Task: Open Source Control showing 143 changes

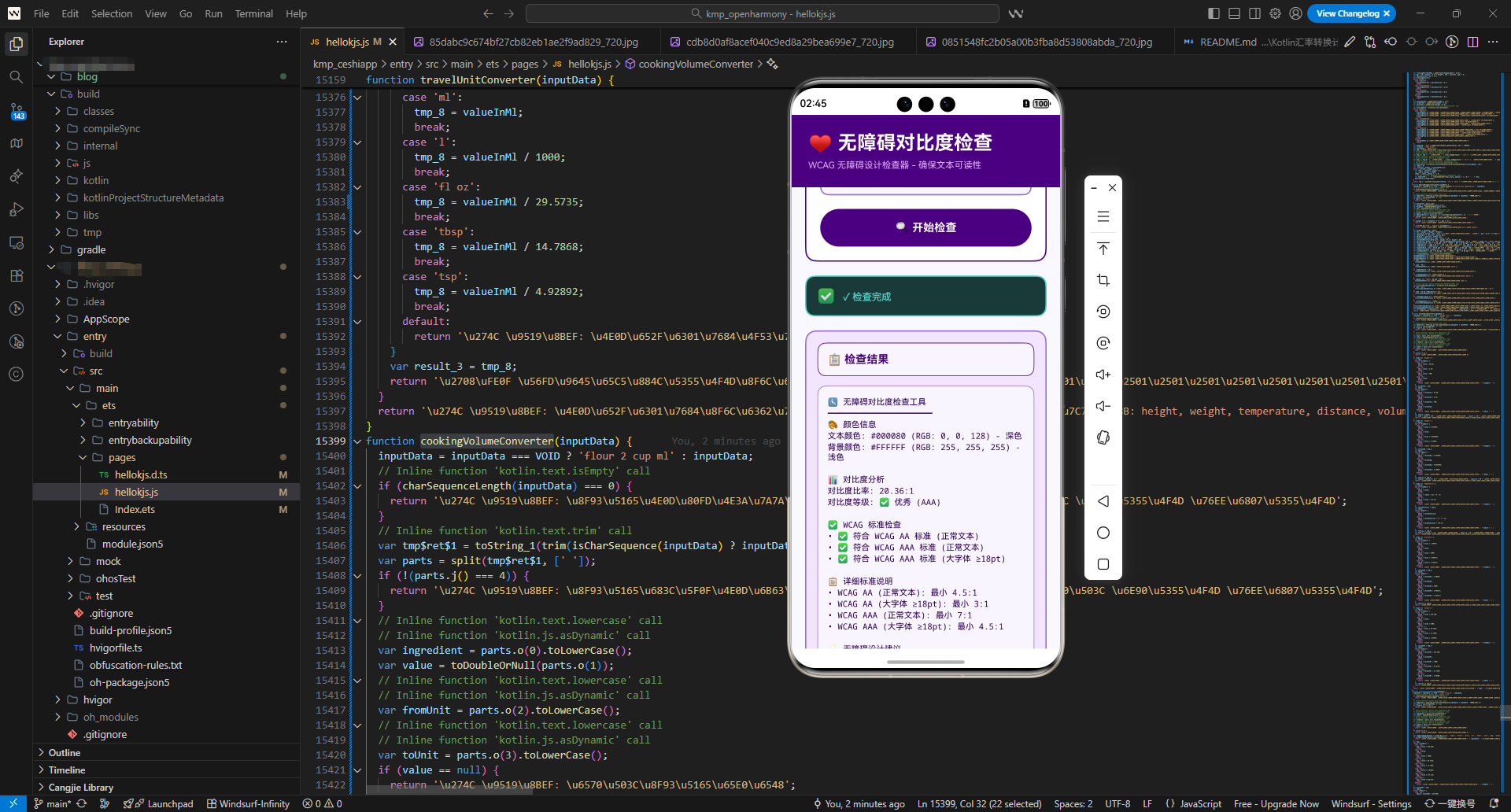Action: 16,109
